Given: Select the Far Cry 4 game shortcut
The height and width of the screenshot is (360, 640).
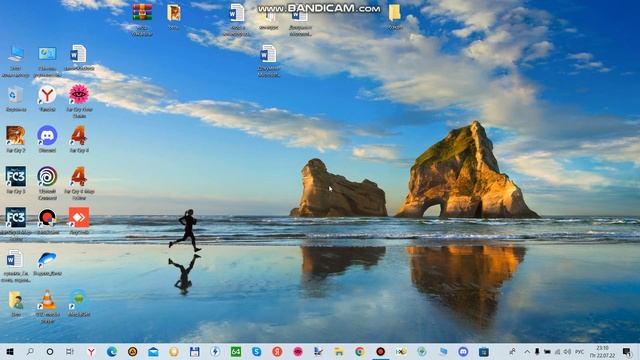Looking at the screenshot, I should (79, 136).
